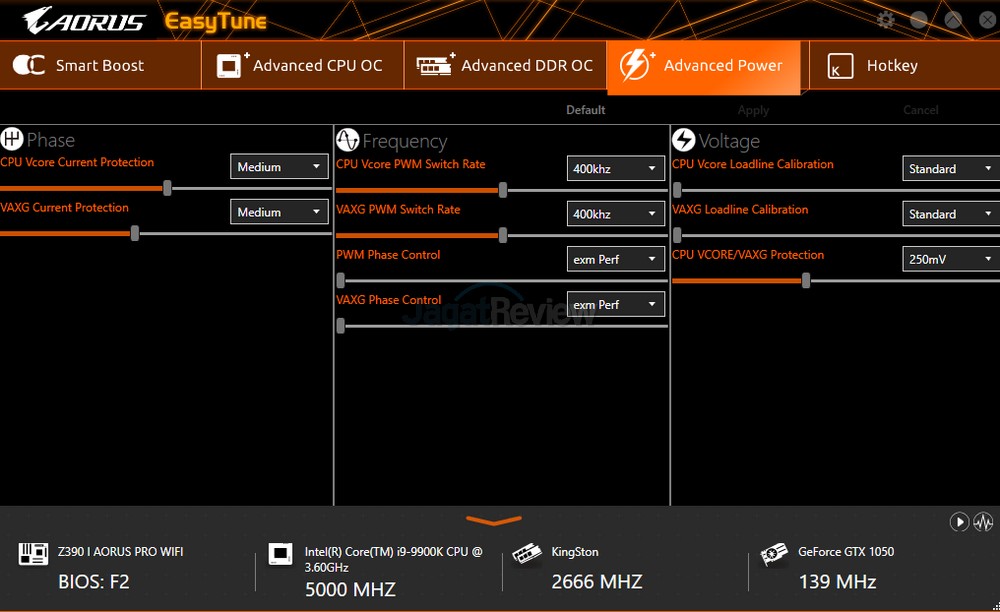1000x612 pixels.
Task: Open the hardware monitor waveform icon
Action: 983,522
